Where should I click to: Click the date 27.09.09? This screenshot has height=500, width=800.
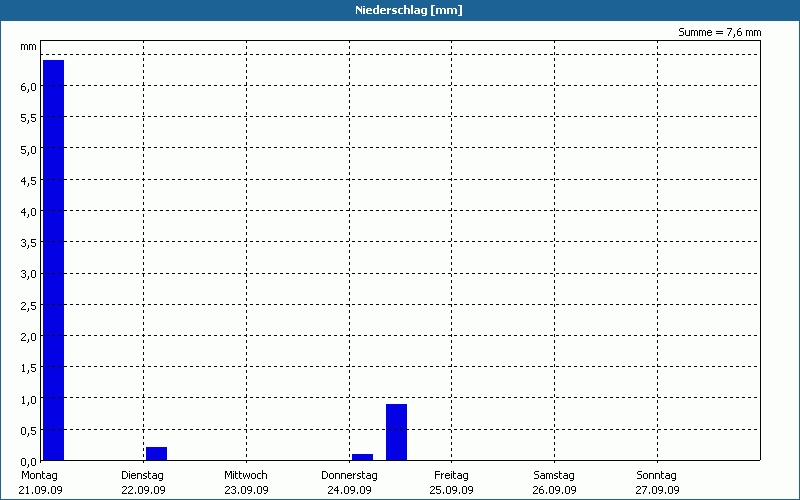pyautogui.click(x=658, y=490)
